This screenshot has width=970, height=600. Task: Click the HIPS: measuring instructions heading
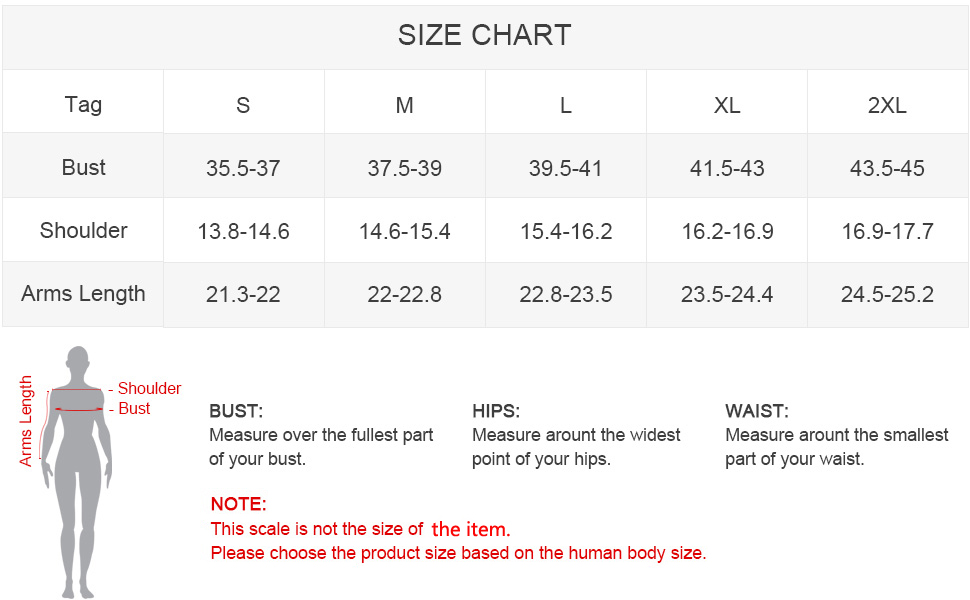coord(496,411)
